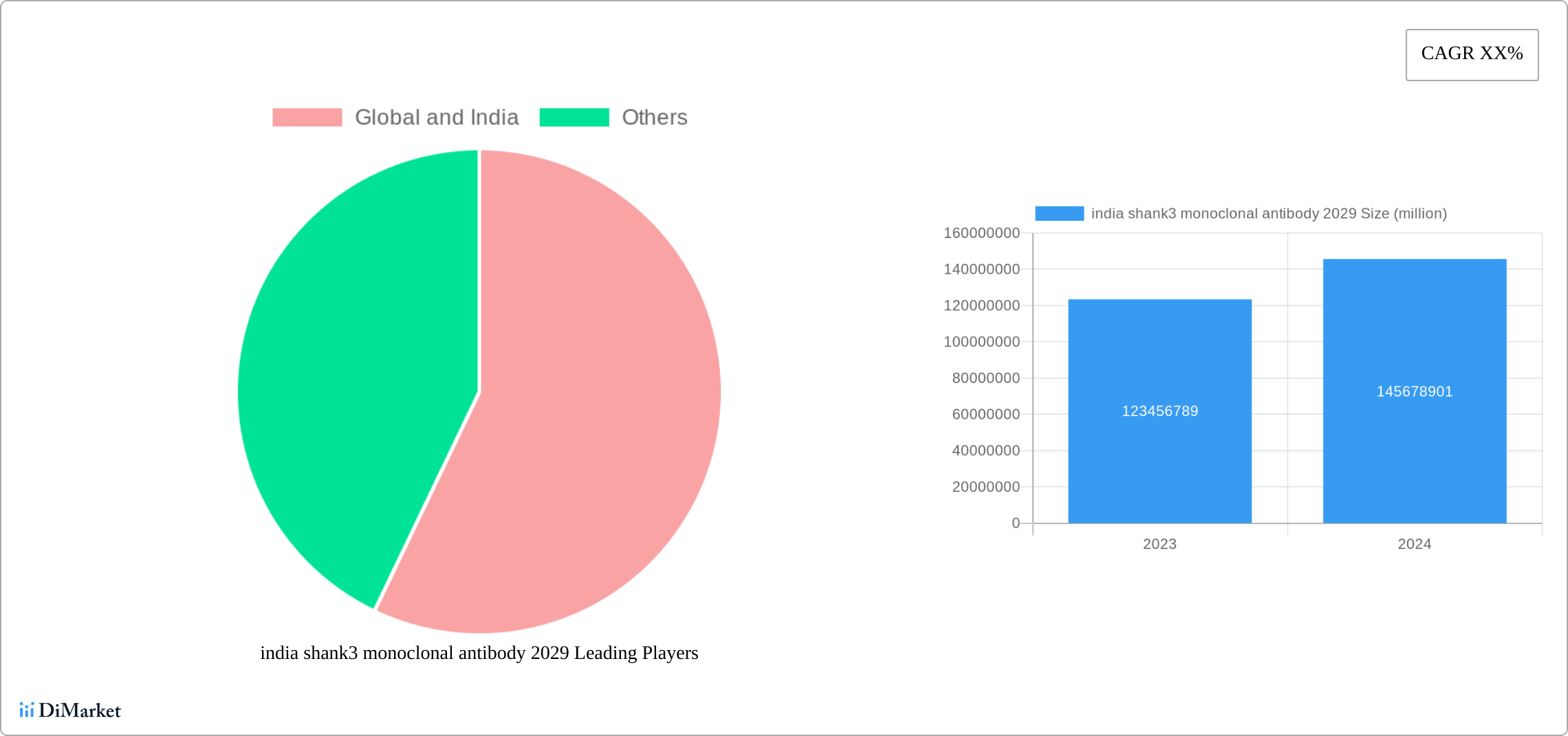
Task: Click the blue bar chart legend swatch
Action: (1059, 214)
